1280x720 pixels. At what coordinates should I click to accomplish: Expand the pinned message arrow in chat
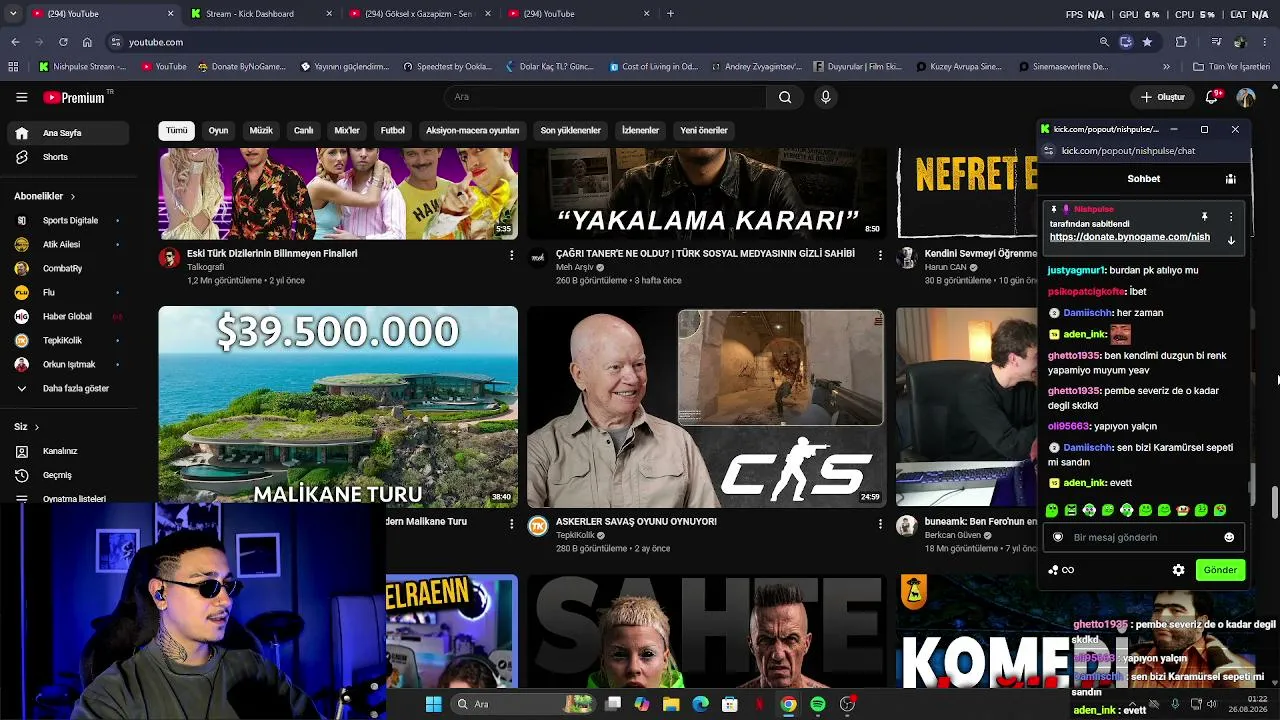tap(1231, 240)
